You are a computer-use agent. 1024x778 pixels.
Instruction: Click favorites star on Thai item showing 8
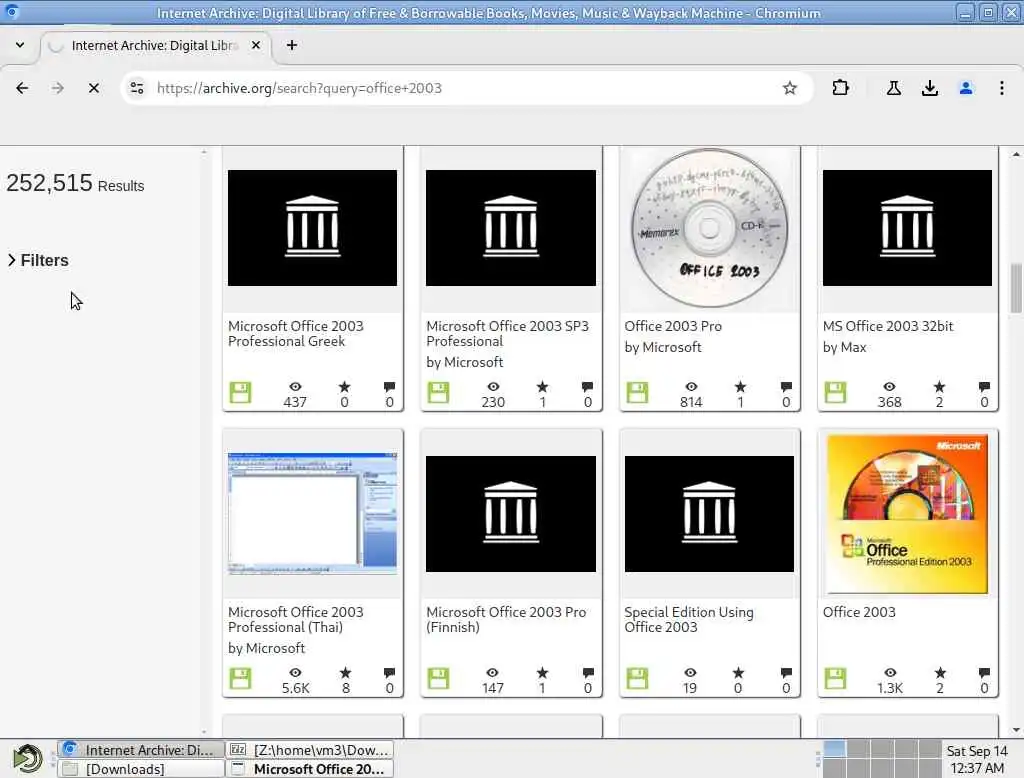click(x=345, y=673)
